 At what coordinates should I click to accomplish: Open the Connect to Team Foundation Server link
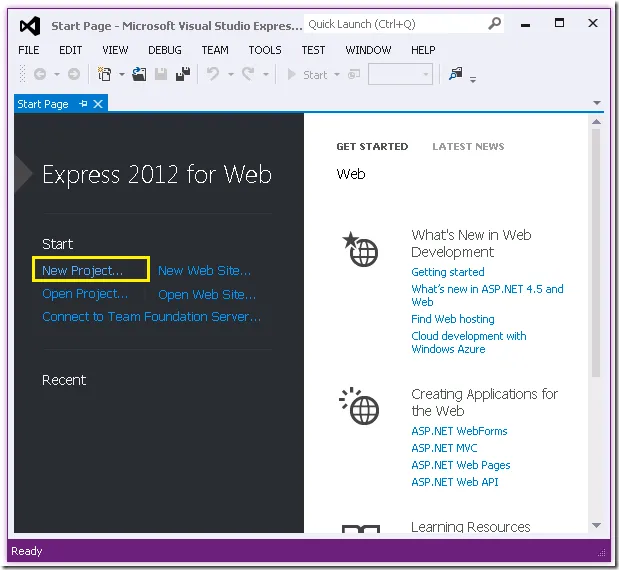pyautogui.click(x=151, y=317)
